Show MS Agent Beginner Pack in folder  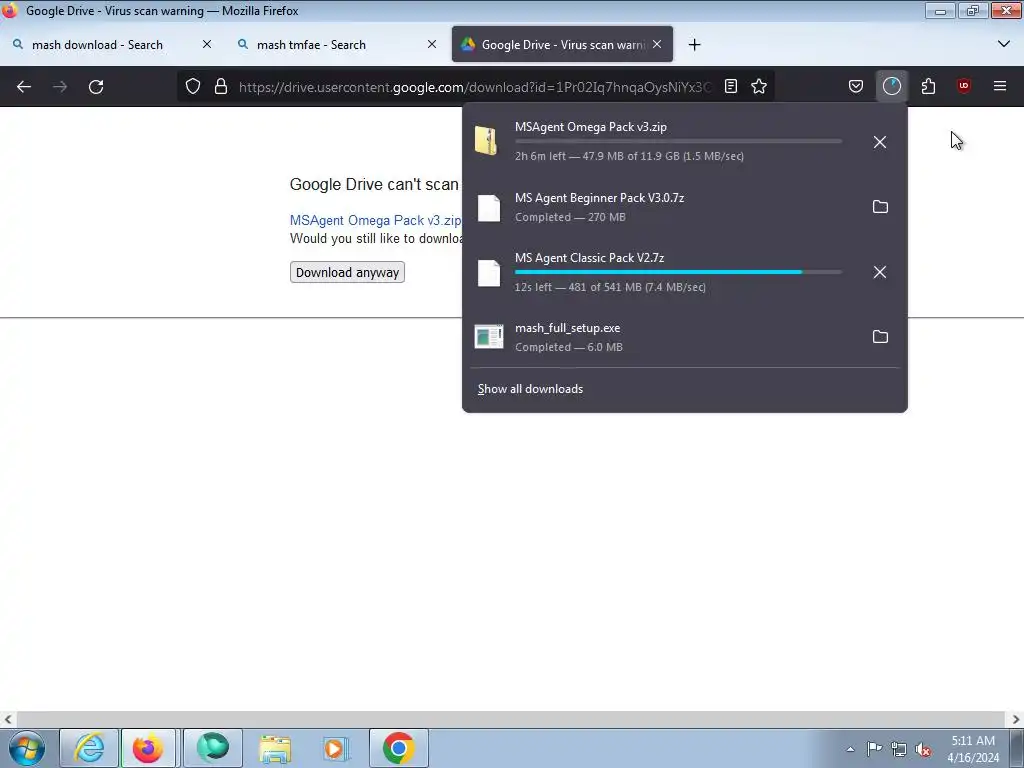click(880, 207)
